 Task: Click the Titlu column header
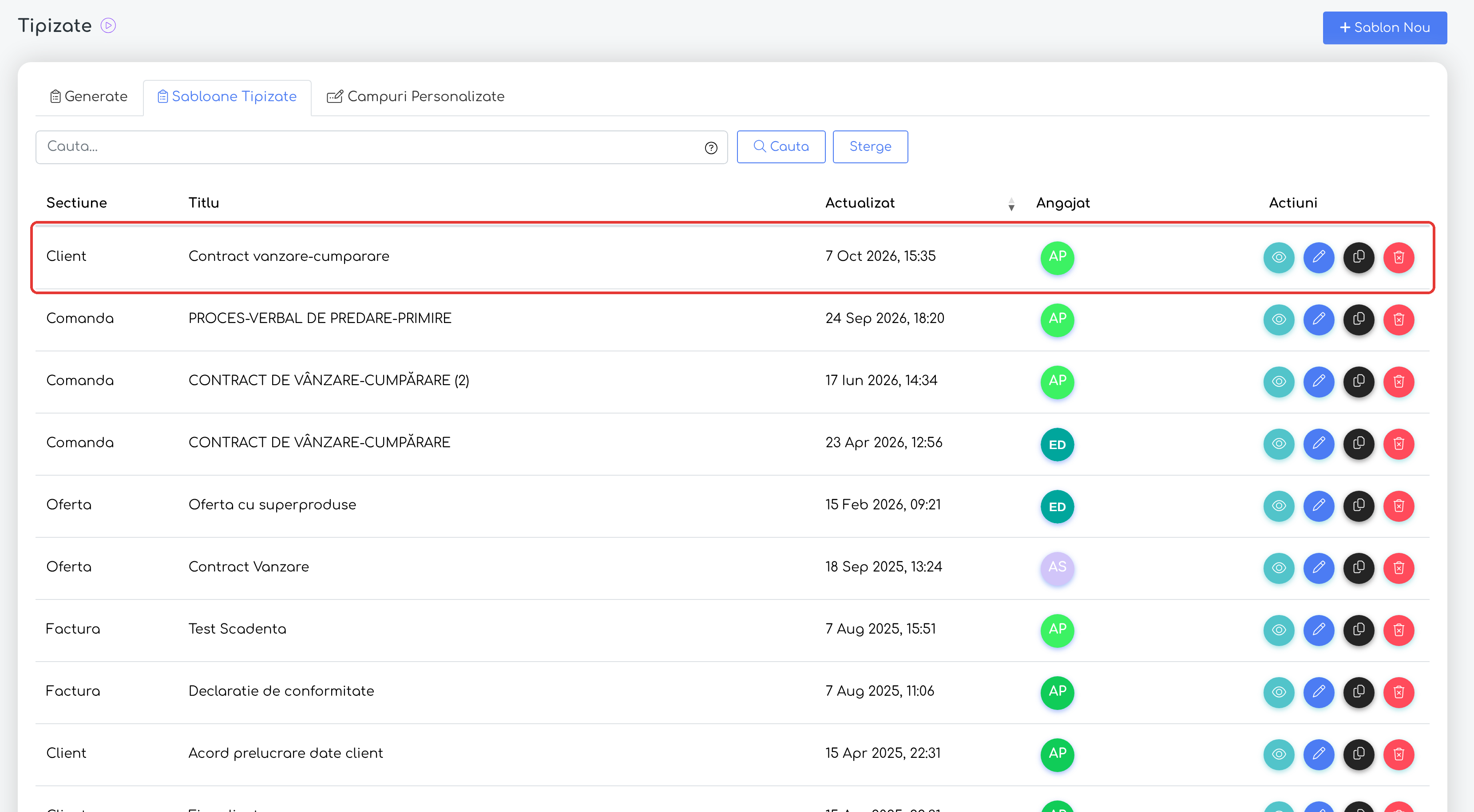(x=204, y=203)
